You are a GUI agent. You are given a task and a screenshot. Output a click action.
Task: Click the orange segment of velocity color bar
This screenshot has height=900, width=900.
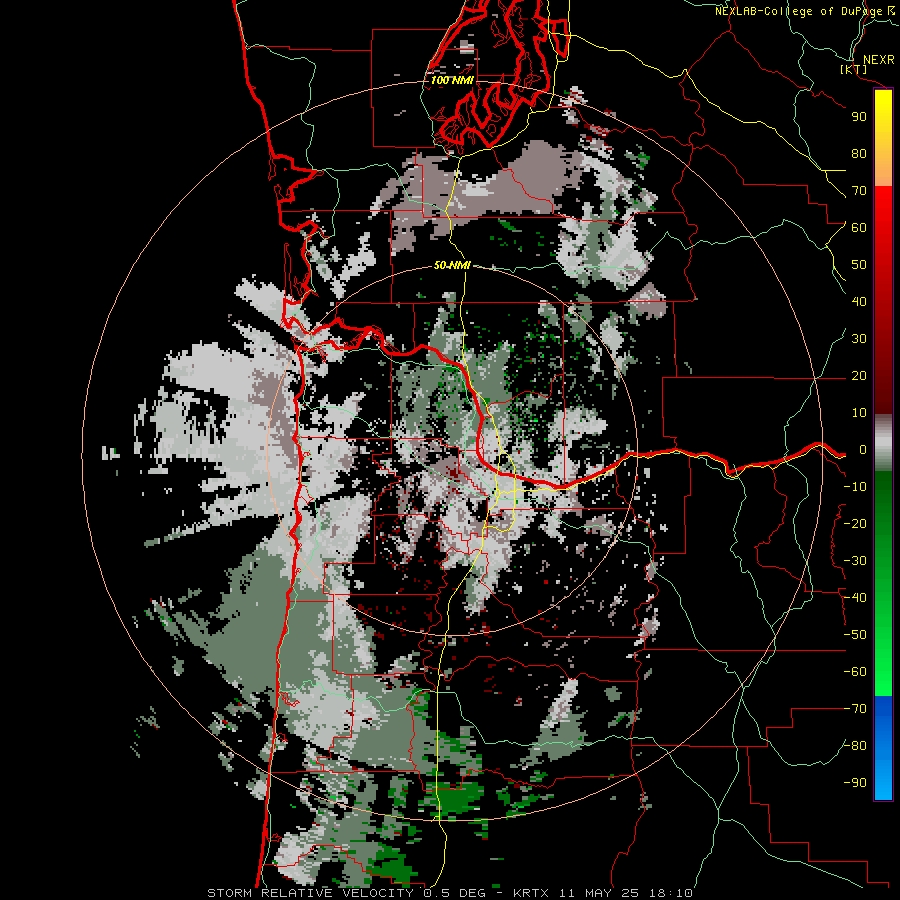coord(883,168)
